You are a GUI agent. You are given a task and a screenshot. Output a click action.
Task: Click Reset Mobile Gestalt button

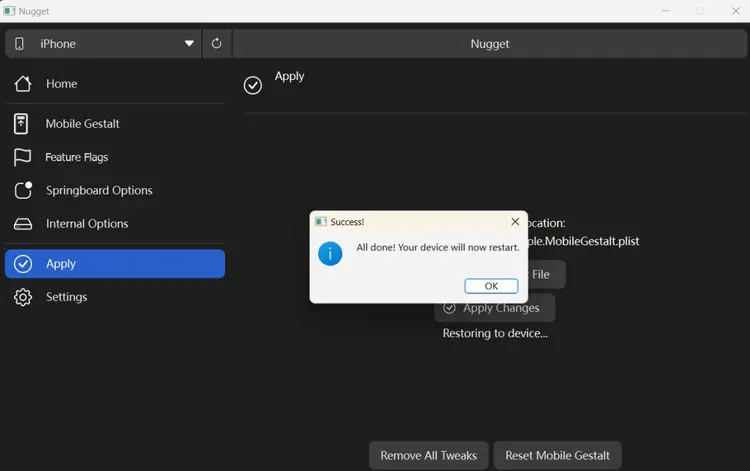tap(557, 455)
